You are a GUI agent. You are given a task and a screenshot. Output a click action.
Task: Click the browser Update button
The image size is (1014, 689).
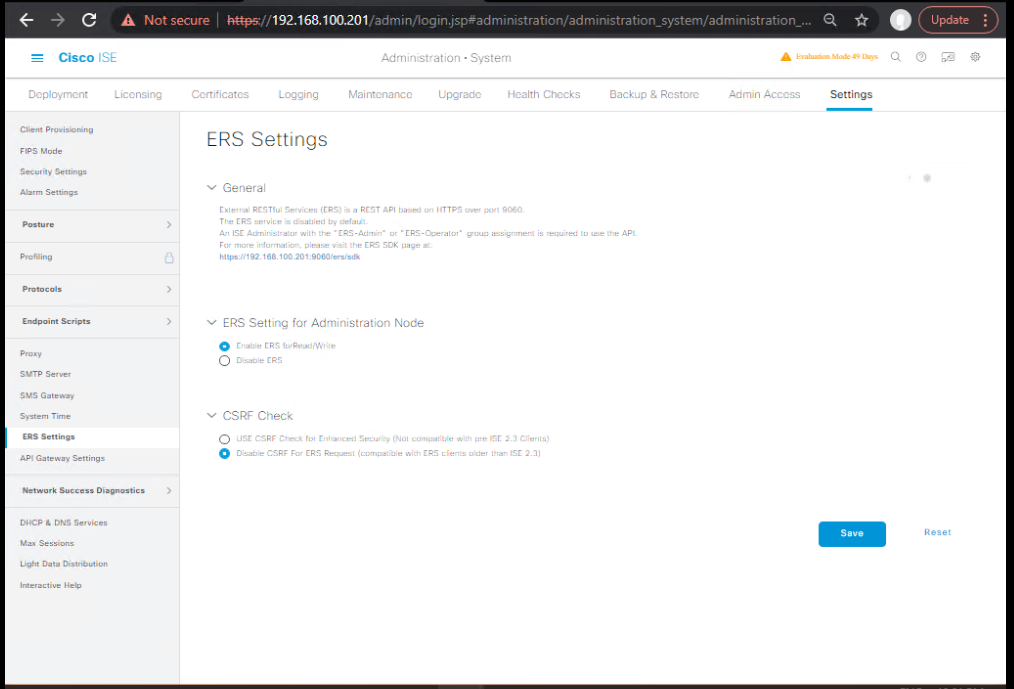(949, 20)
